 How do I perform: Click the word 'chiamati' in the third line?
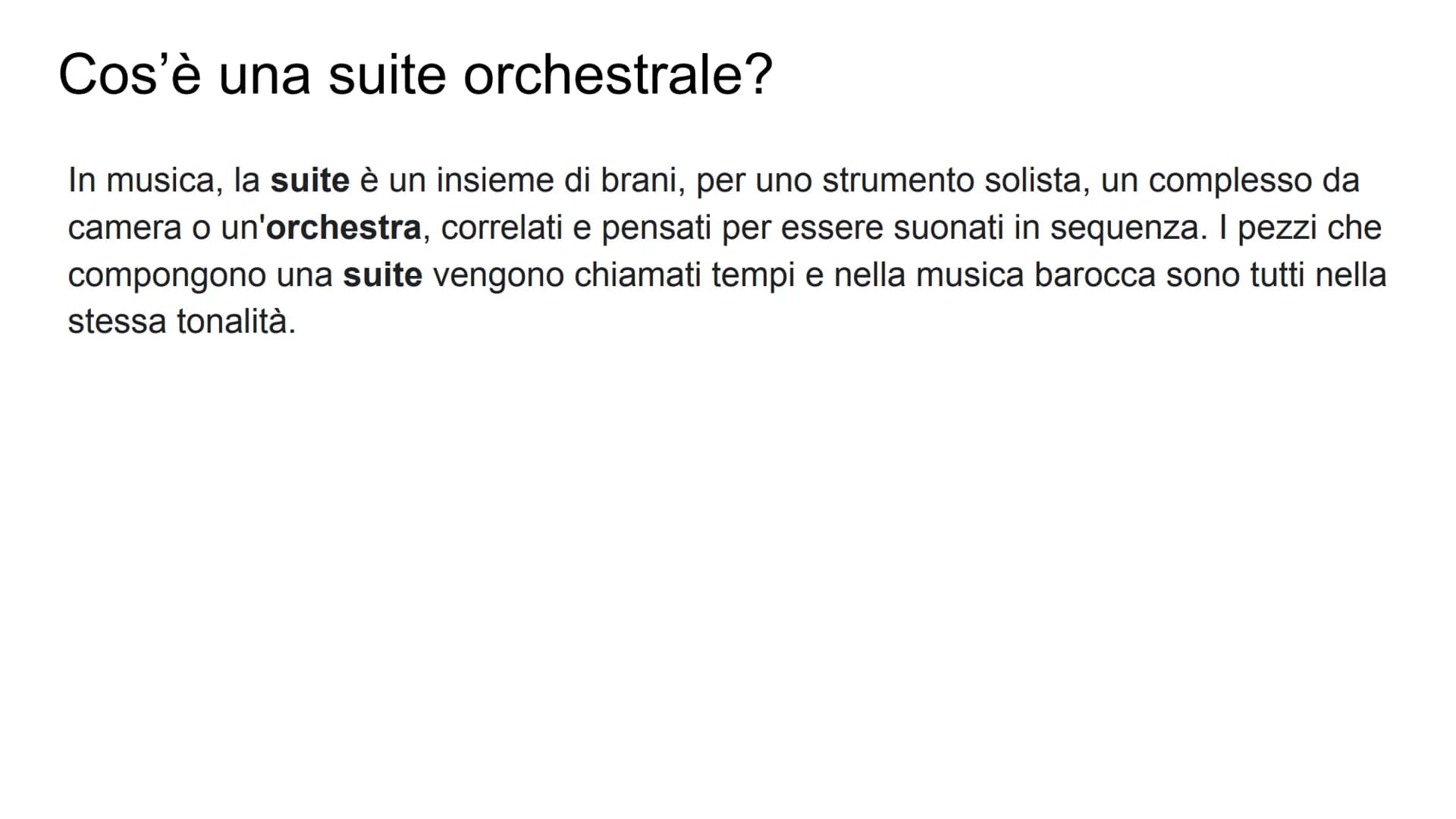[x=637, y=275]
